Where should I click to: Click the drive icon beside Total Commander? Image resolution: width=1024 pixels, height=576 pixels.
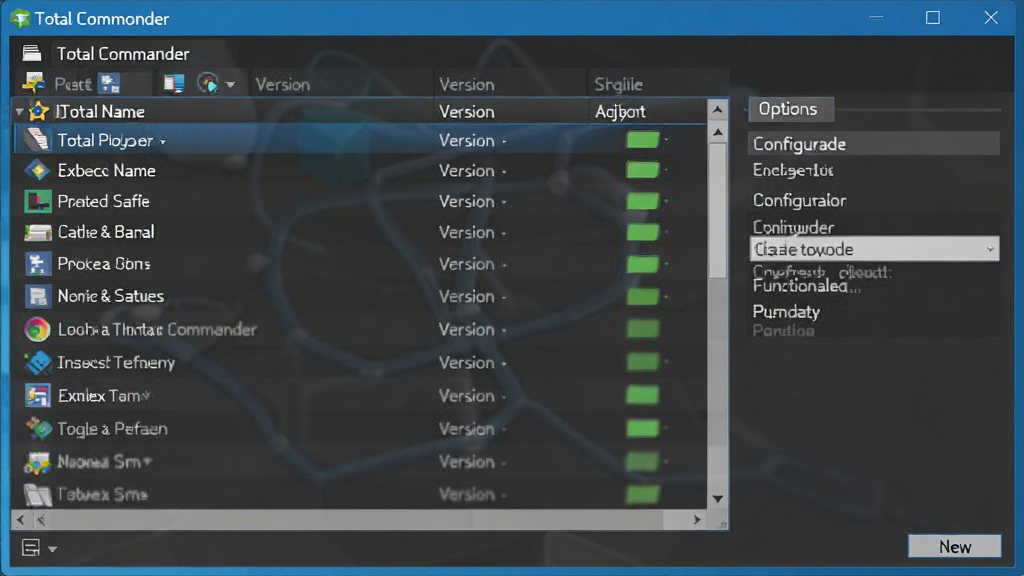[31, 53]
